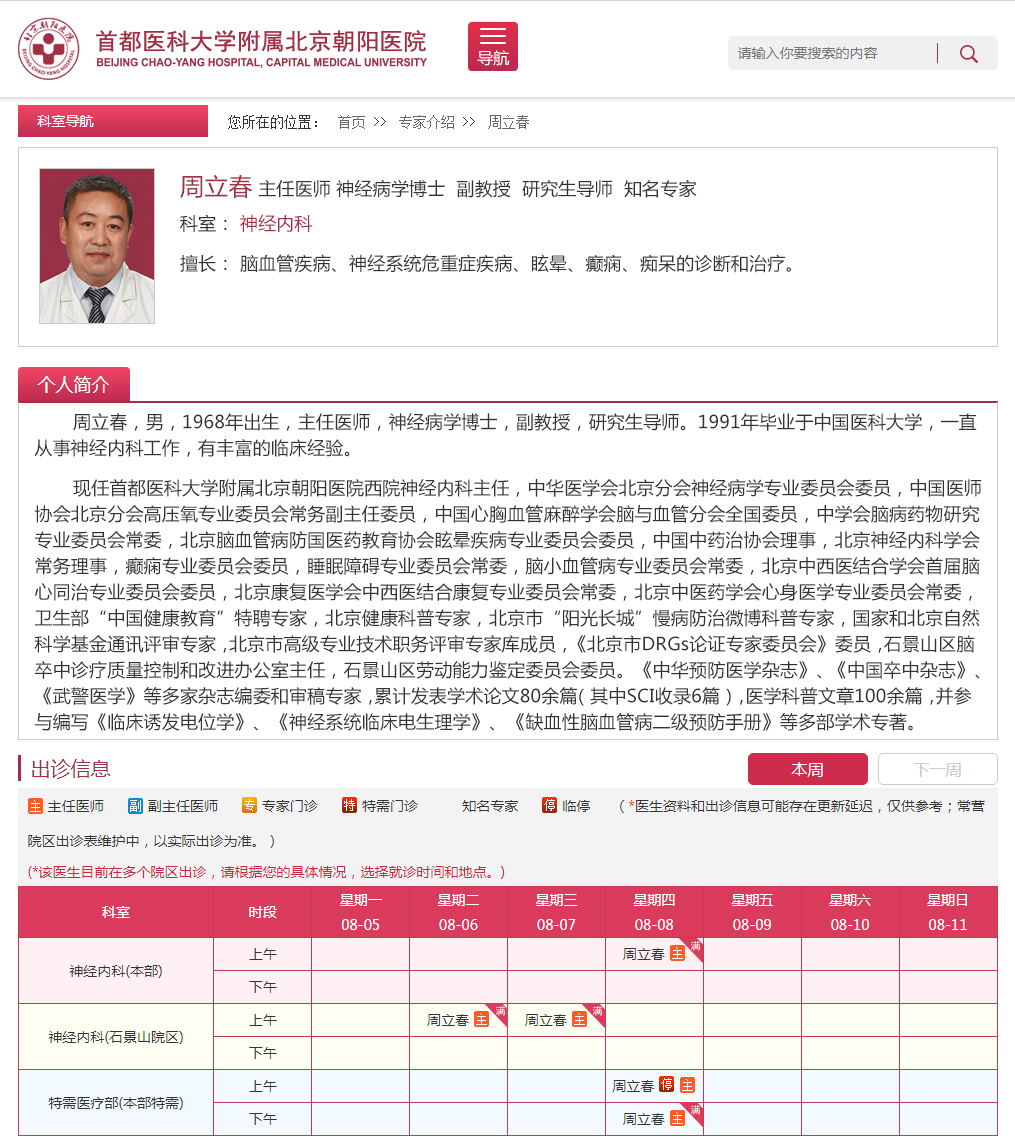1015x1141 pixels.
Task: Click 主 icon in Tuesday 石景山 slot
Action: [482, 1019]
